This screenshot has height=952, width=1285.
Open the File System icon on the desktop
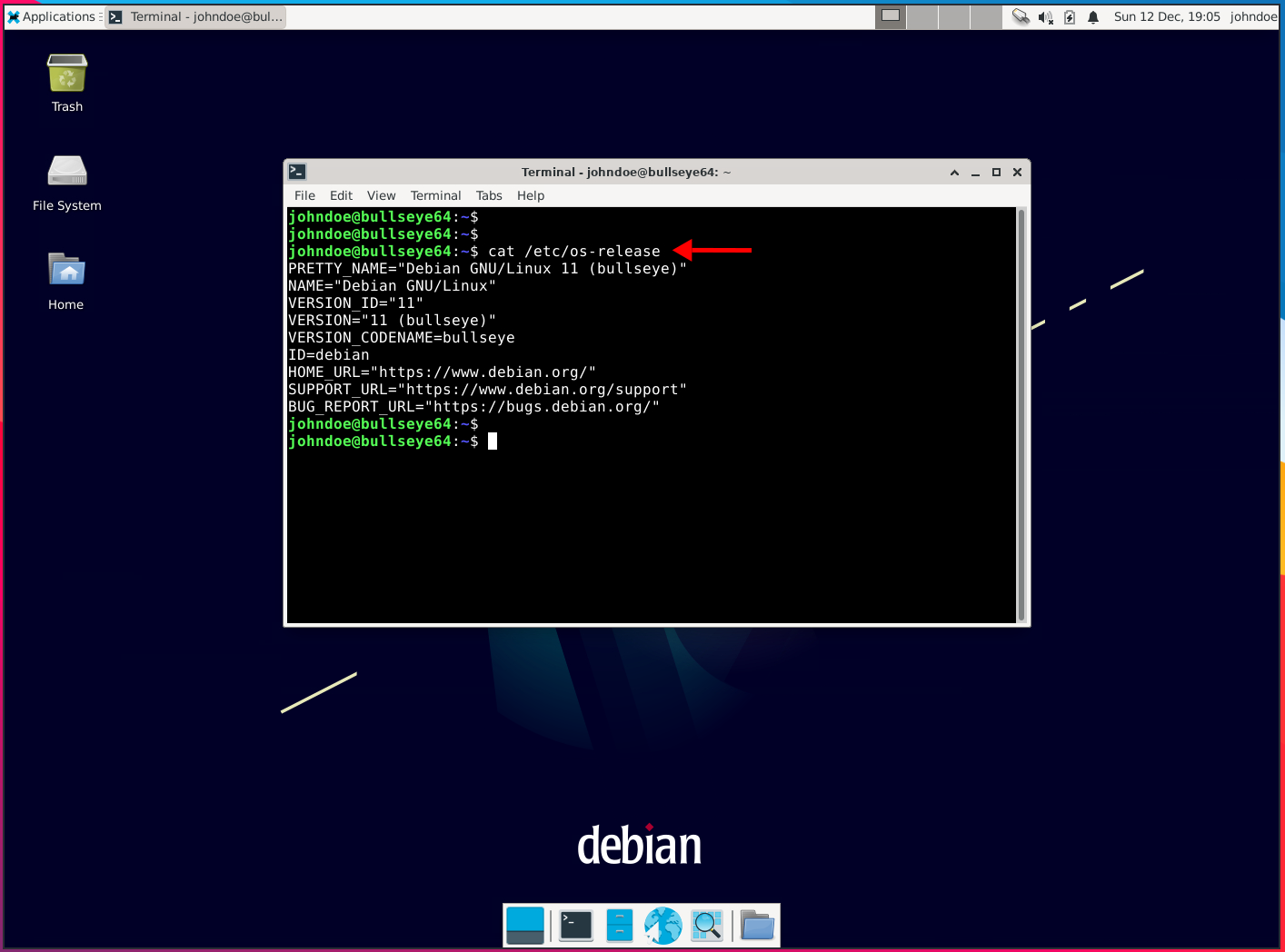coord(66,171)
